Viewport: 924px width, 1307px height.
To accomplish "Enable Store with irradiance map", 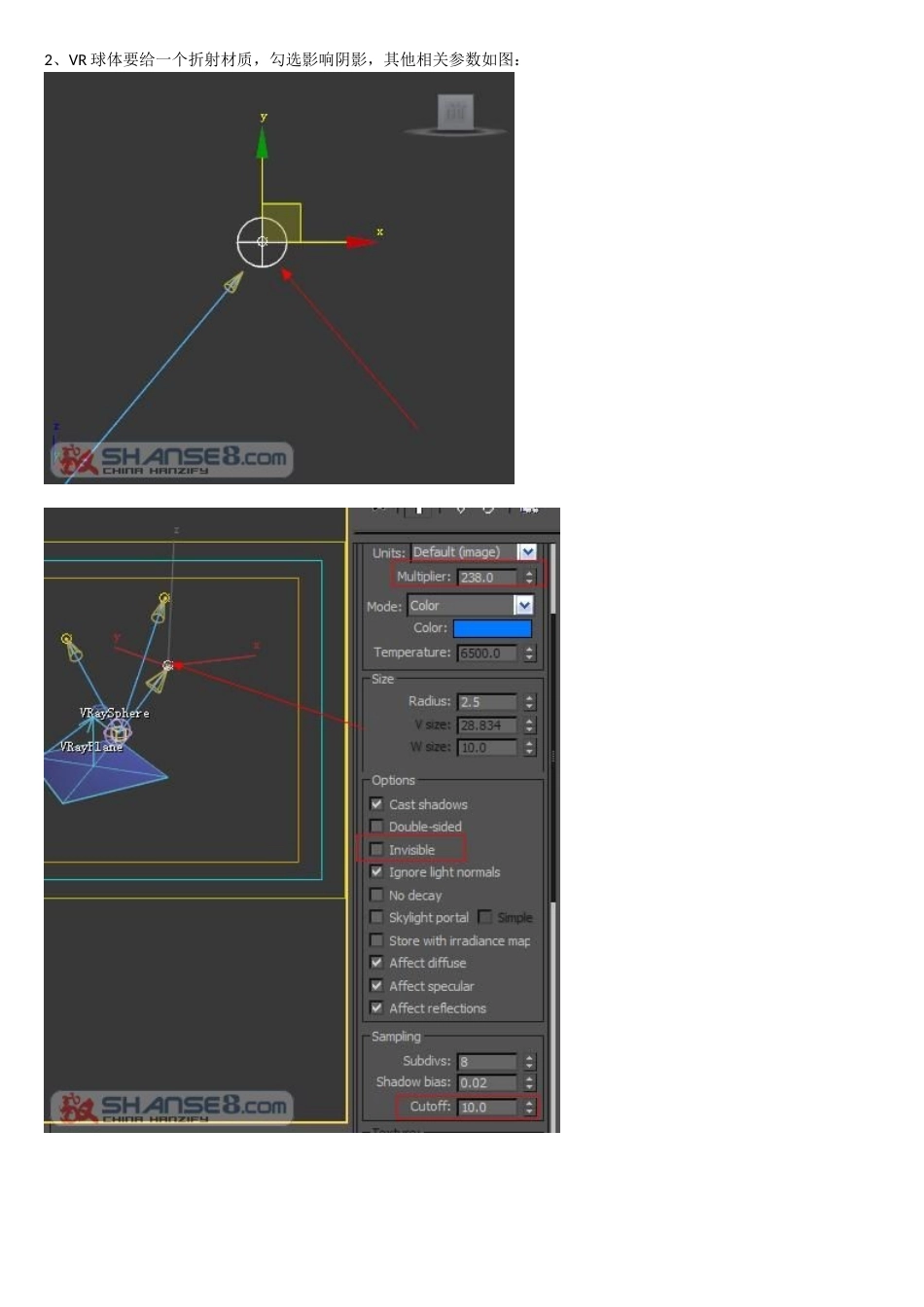I will point(376,940).
